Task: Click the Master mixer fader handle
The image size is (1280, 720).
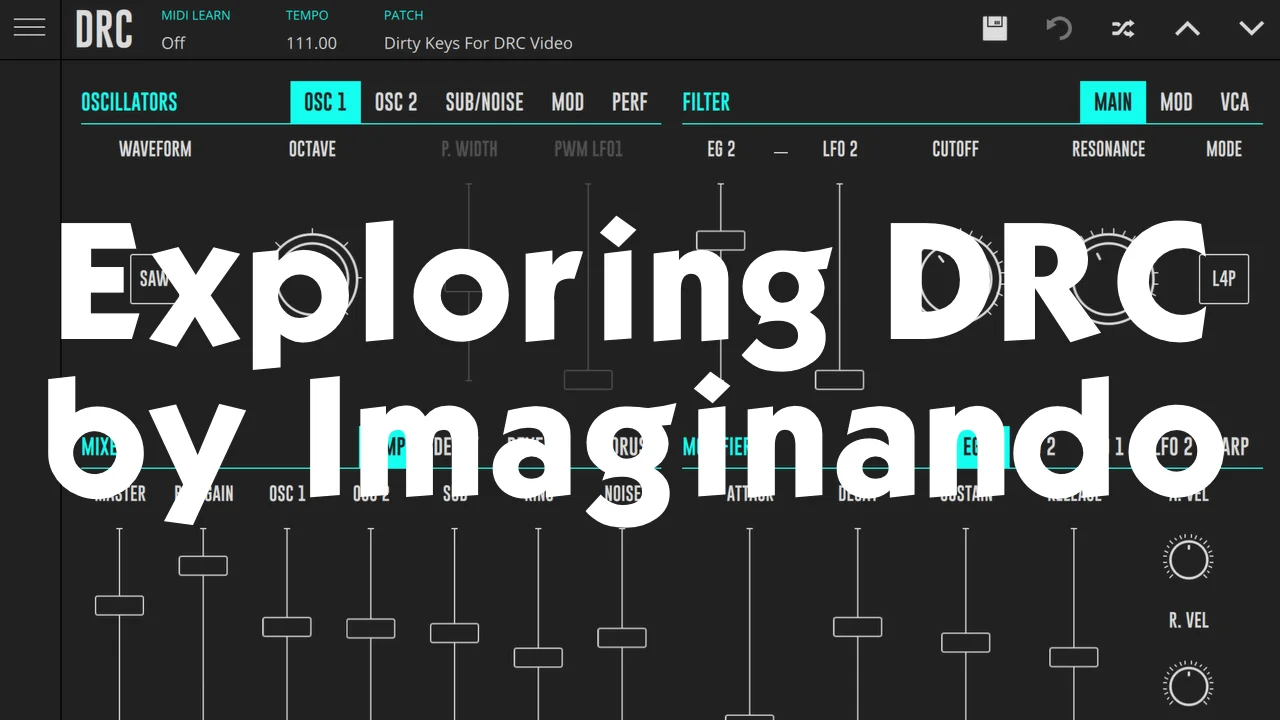Action: click(119, 605)
